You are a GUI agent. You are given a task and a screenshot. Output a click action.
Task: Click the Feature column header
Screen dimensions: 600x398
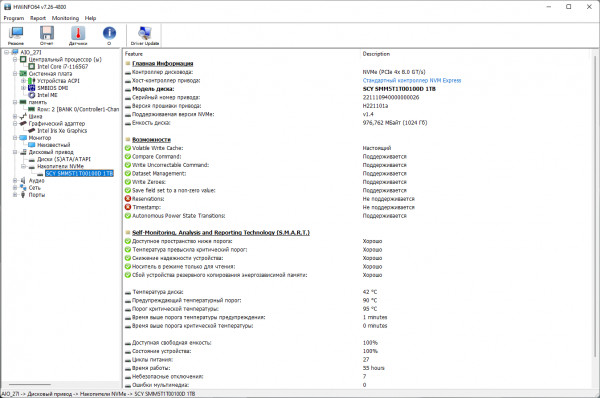point(134,54)
